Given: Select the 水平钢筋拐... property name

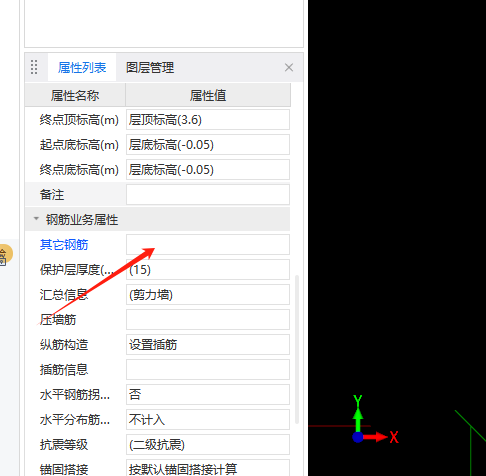Looking at the screenshot, I should click(x=75, y=395).
